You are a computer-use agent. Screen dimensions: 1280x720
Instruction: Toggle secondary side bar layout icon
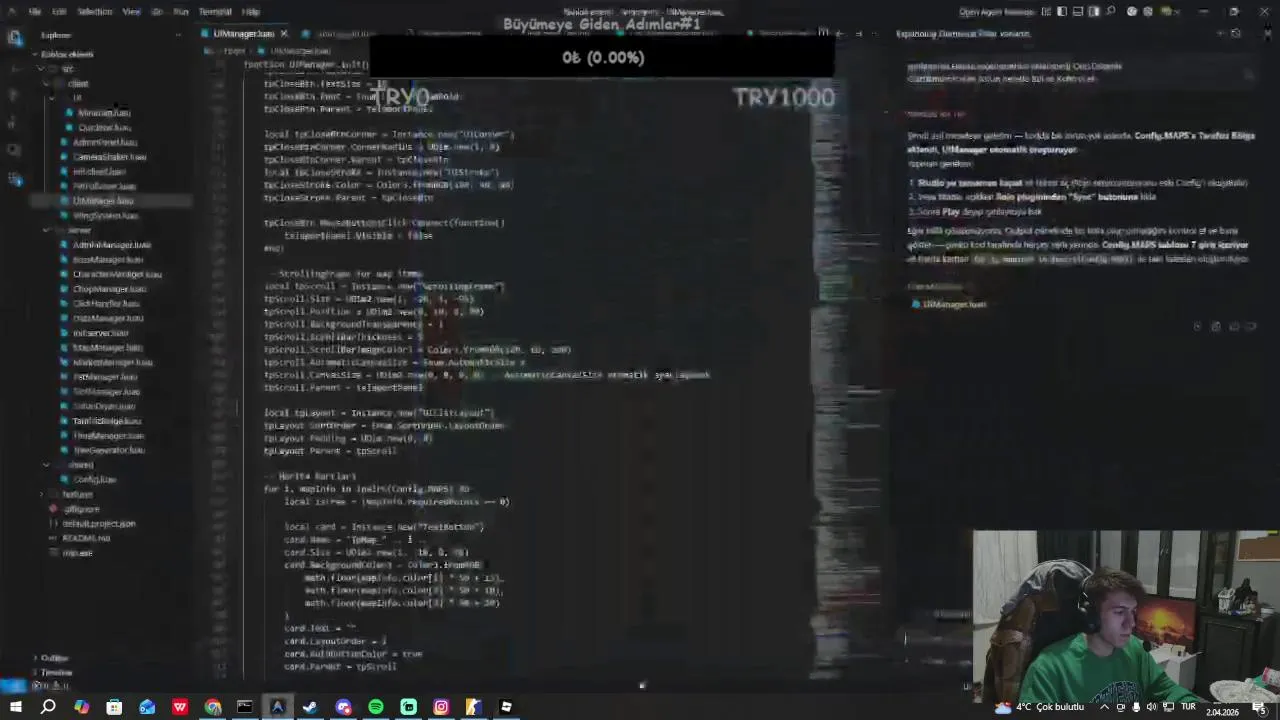click(1094, 12)
